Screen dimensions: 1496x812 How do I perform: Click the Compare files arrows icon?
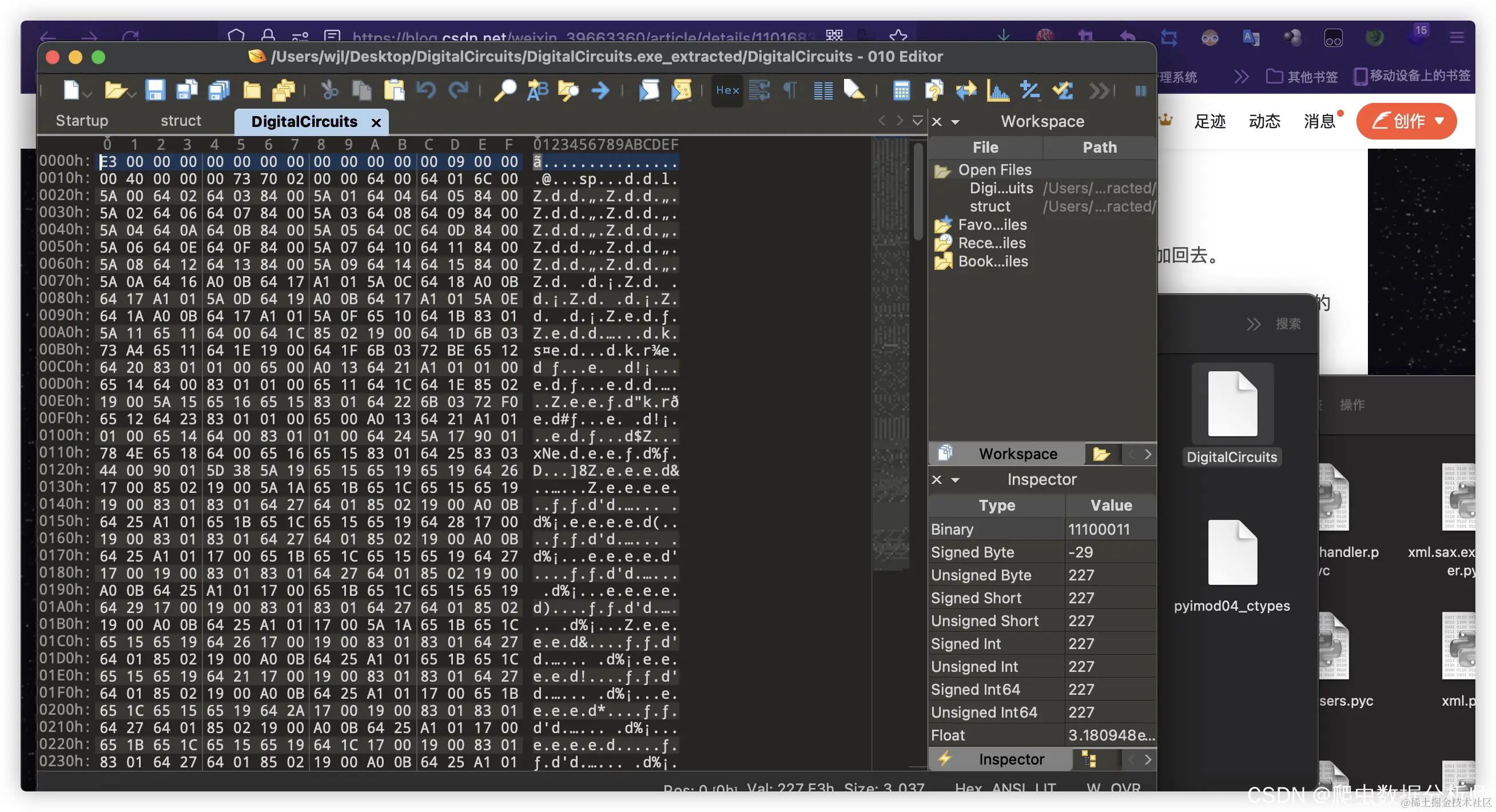966,90
